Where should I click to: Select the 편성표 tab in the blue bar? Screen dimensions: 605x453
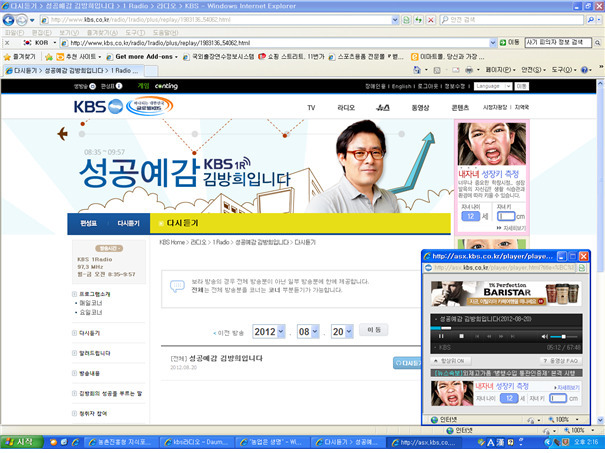click(88, 223)
